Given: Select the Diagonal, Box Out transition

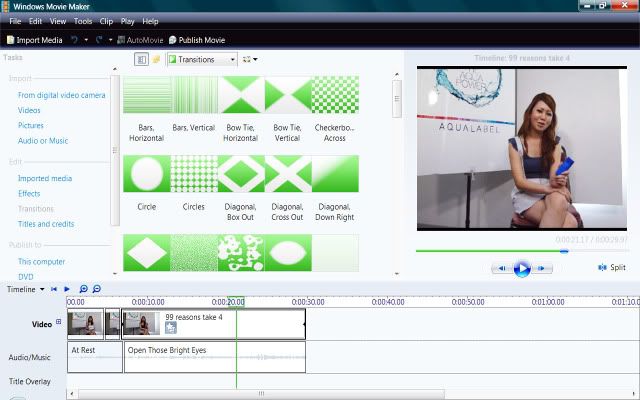Looking at the screenshot, I should coord(241,174).
